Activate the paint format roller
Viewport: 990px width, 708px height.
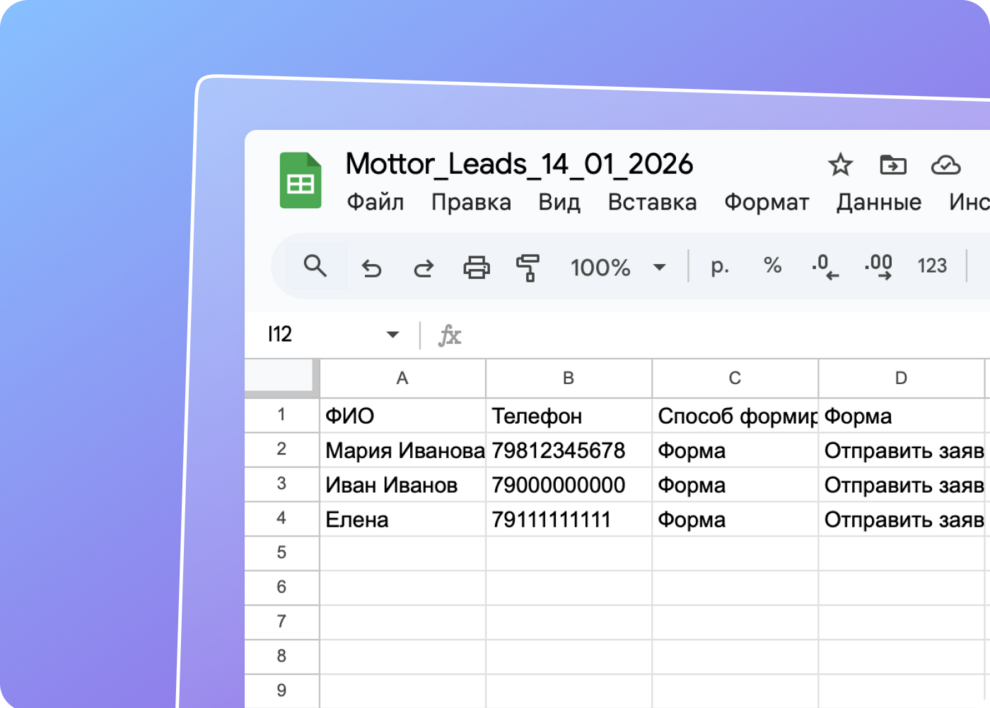[528, 267]
